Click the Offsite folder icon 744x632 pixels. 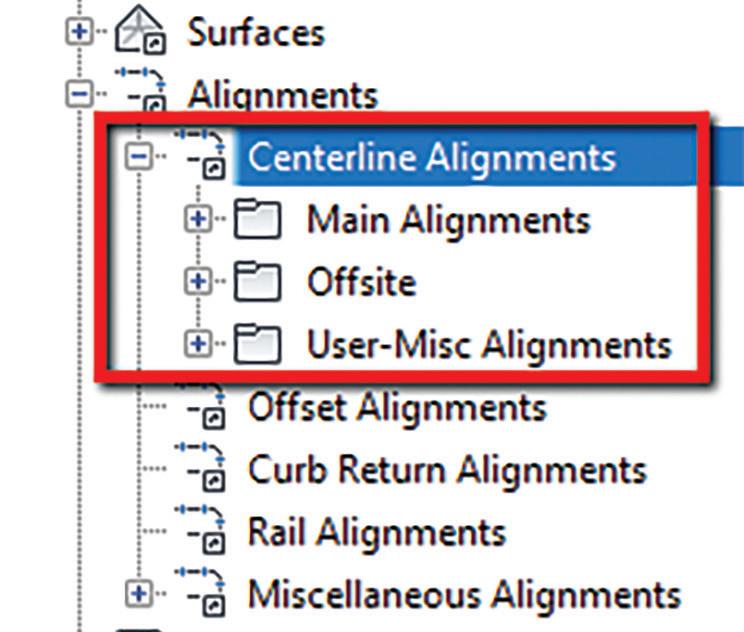tap(257, 281)
